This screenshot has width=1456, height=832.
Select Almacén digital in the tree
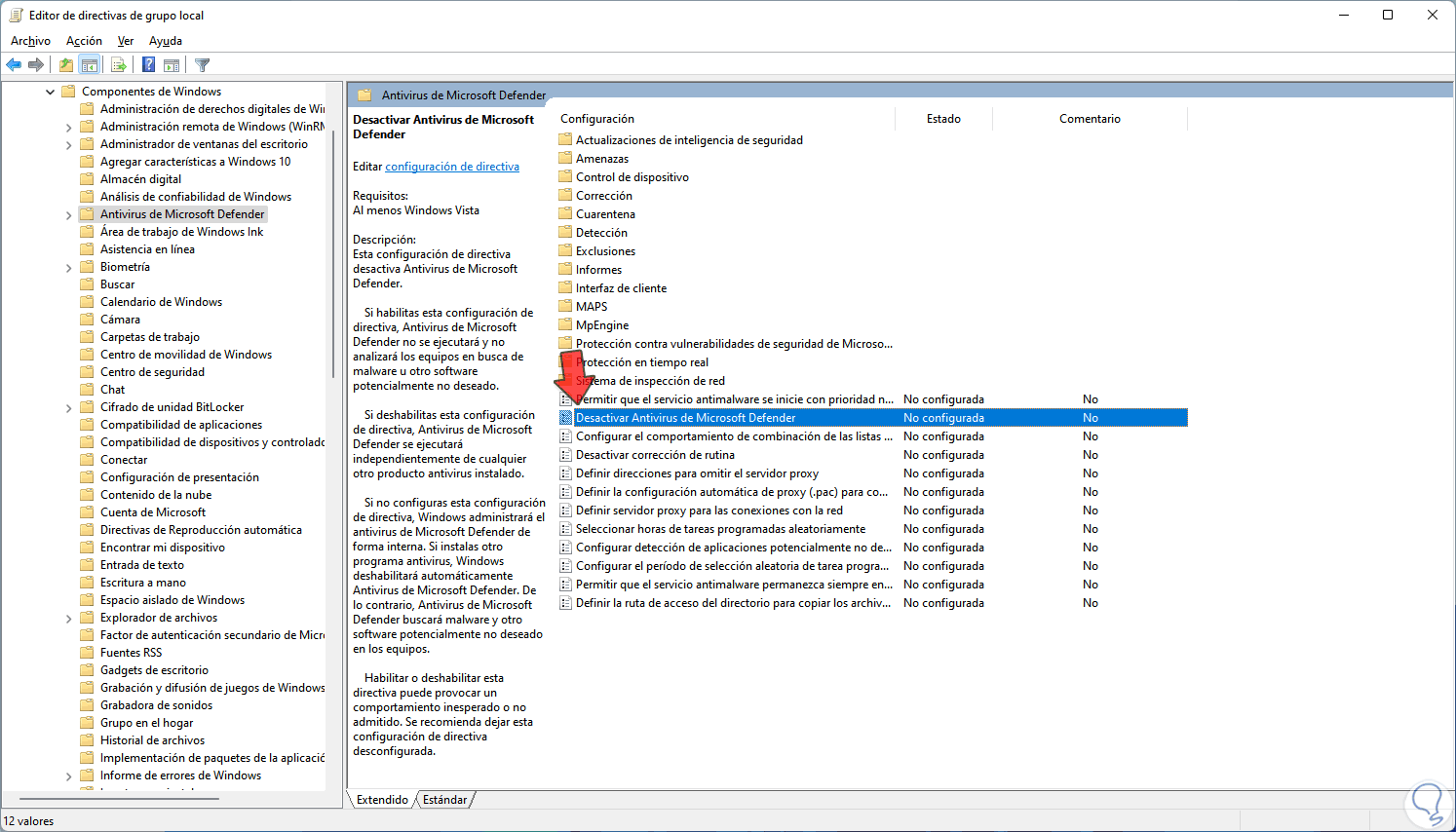pyautogui.click(x=140, y=179)
